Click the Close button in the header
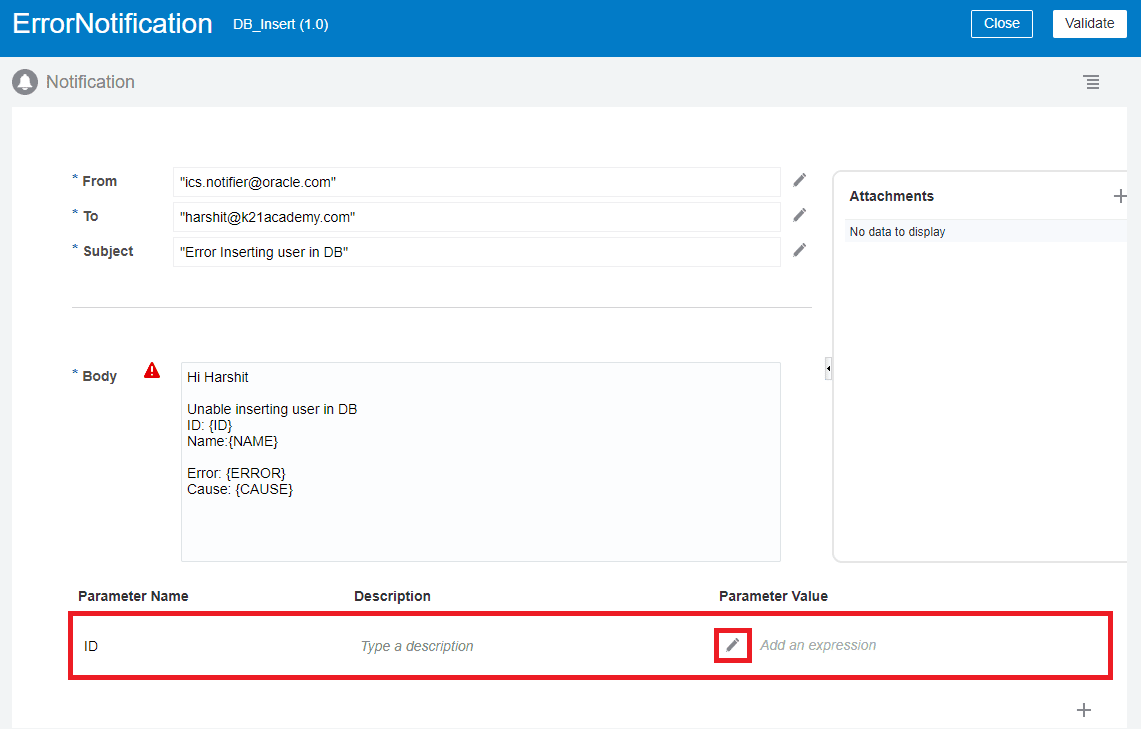Image resolution: width=1141 pixels, height=729 pixels. (x=1001, y=24)
